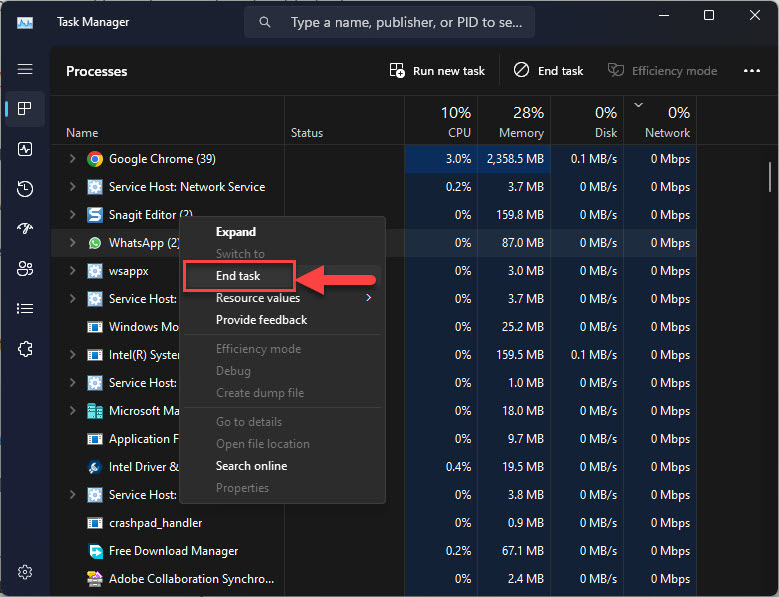Sort by the Disk column header
This screenshot has width=779, height=597.
587,121
